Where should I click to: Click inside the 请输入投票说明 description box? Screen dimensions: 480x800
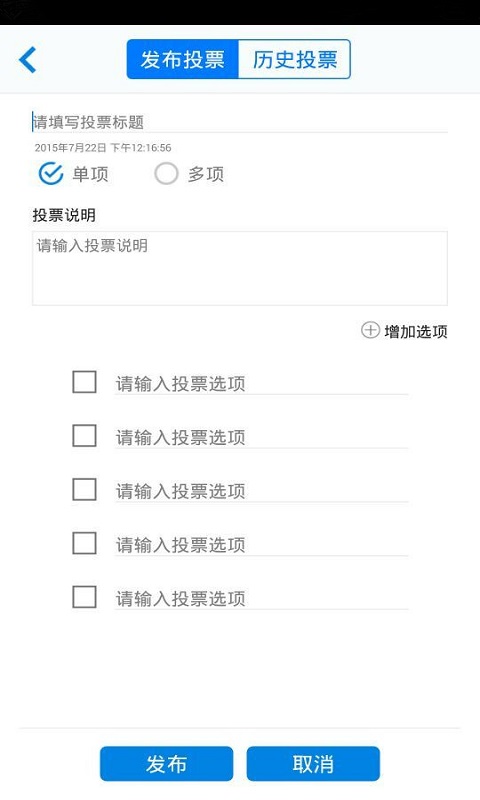point(240,268)
